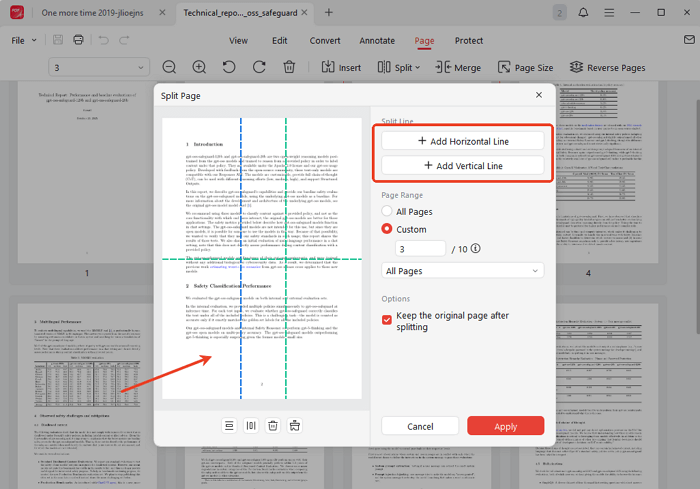Open the File menu dropdown

23,40
